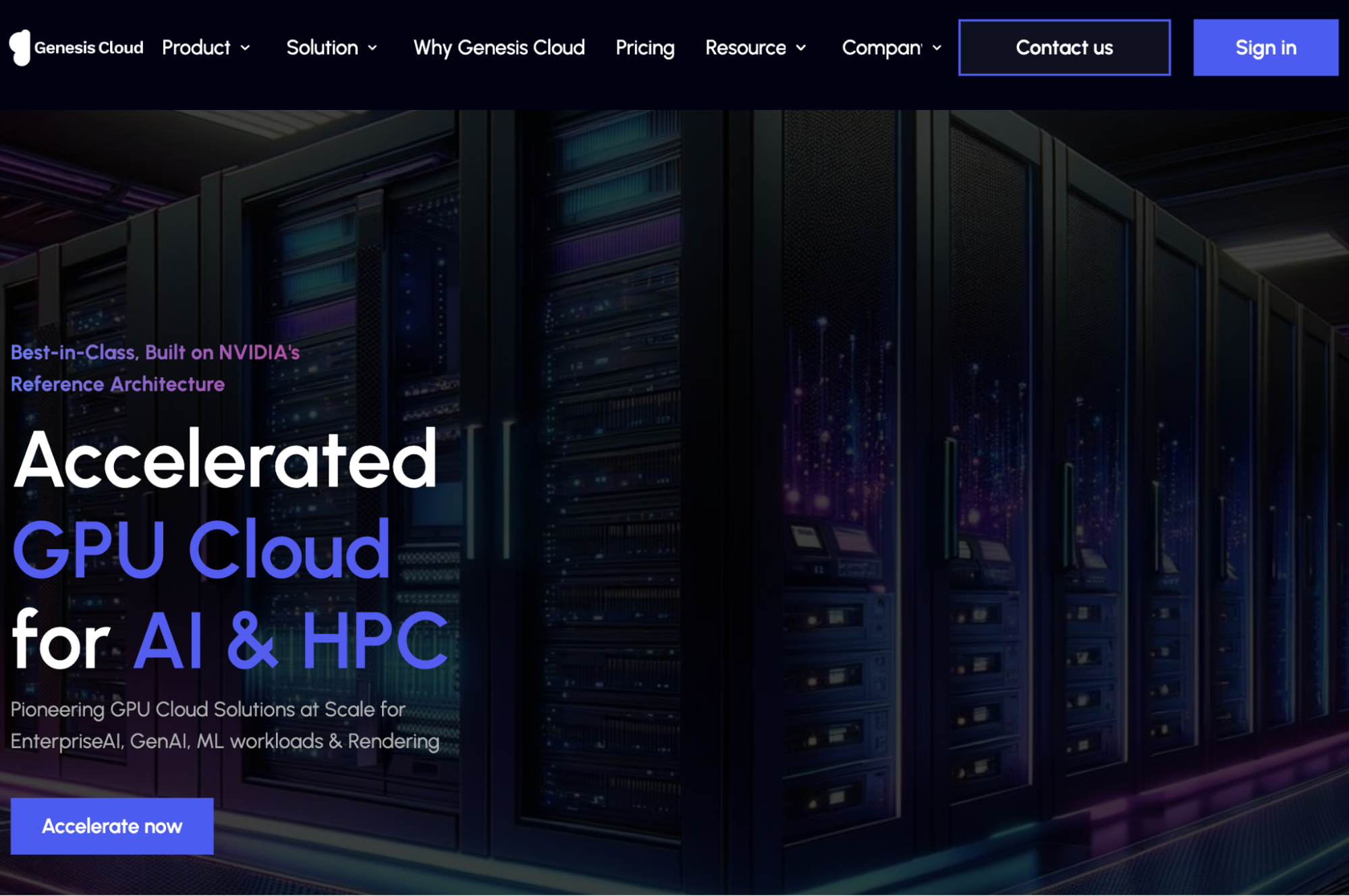Select Product in the navigation bar
The image size is (1349, 896).
point(196,47)
